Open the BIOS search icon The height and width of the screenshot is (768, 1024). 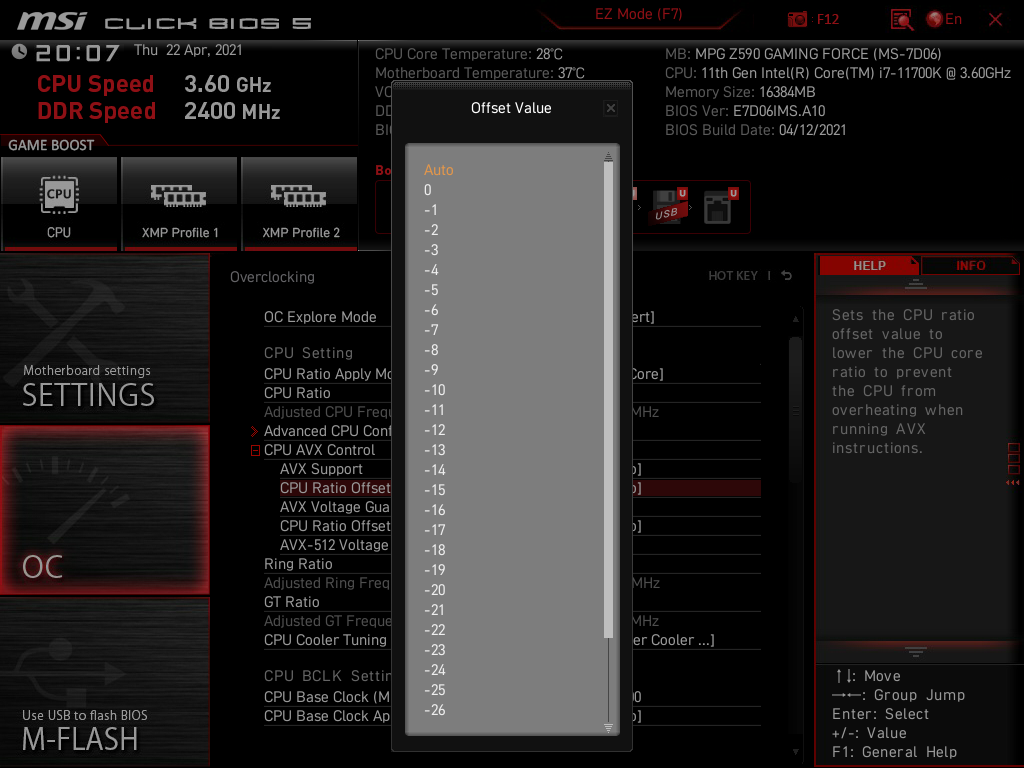[x=902, y=20]
